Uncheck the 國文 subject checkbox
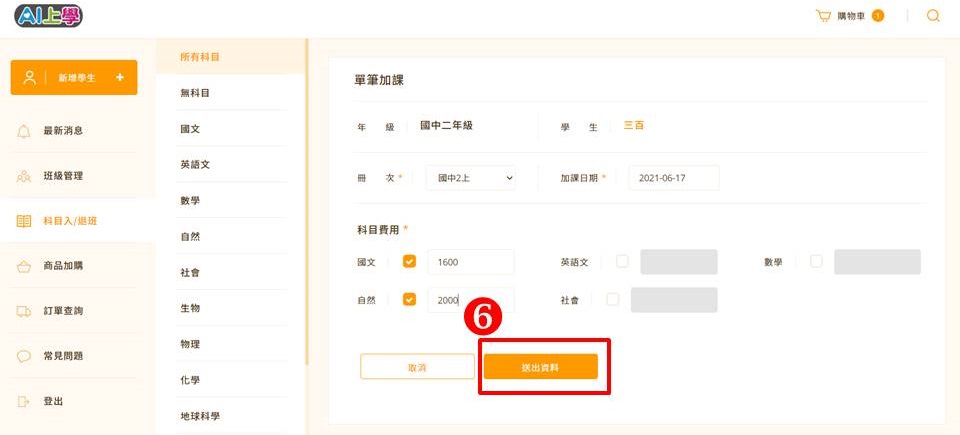Screen dimensions: 960x435 click(x=409, y=262)
